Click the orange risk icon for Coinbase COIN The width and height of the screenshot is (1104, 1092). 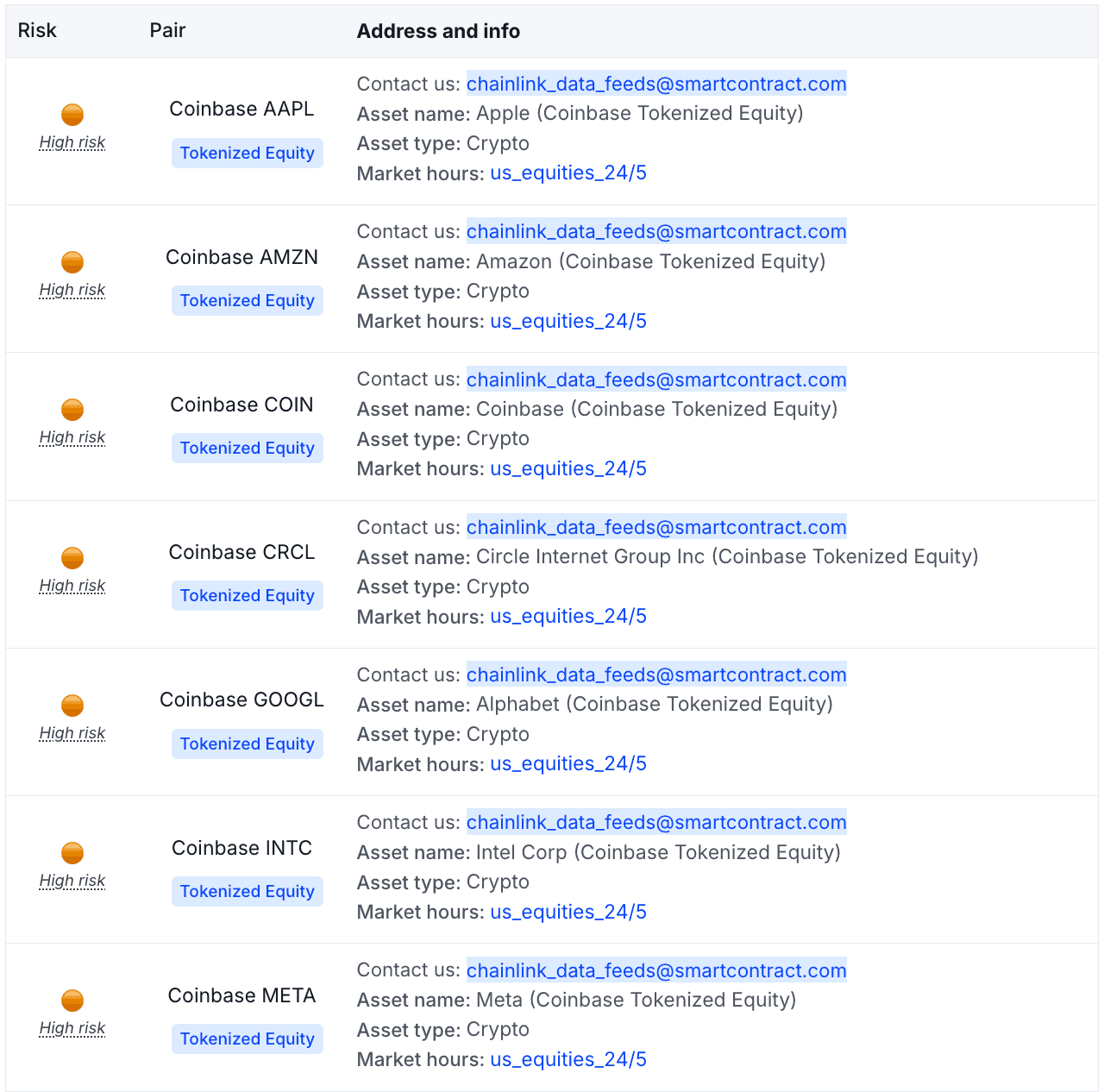(x=72, y=409)
